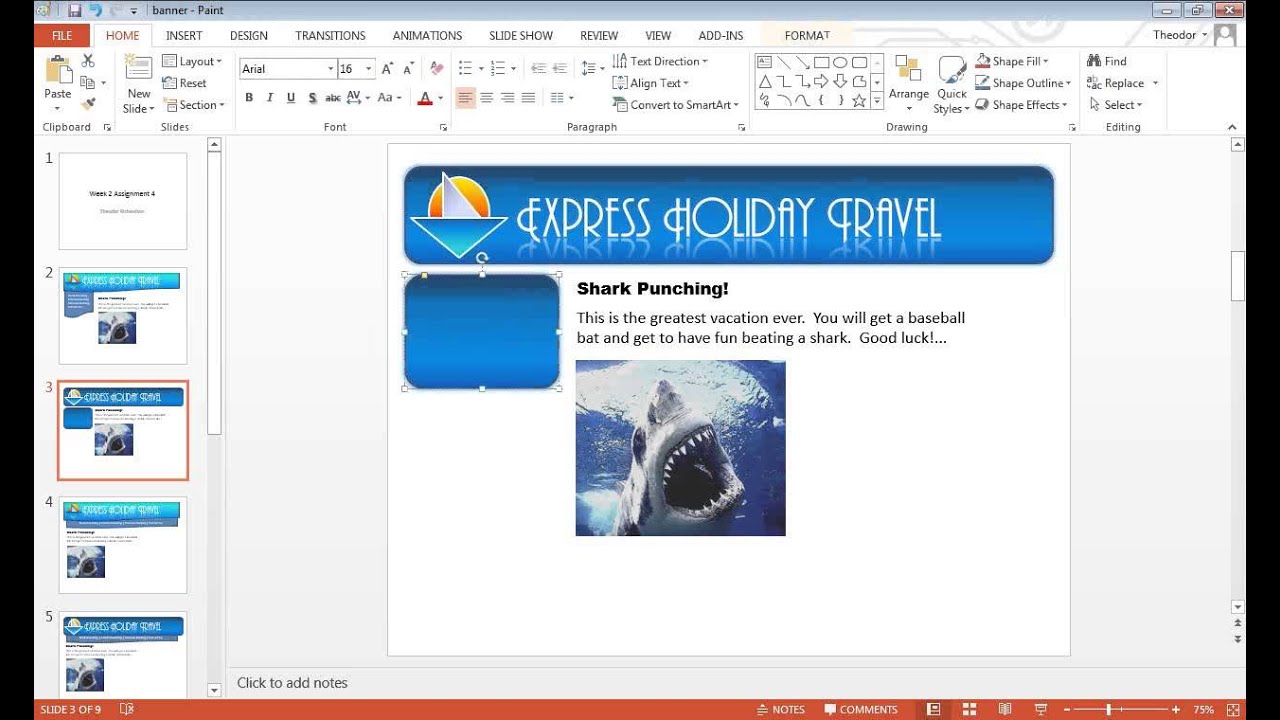Open the Text Direction dropdown
Image resolution: width=1280 pixels, height=720 pixels.
coord(660,61)
